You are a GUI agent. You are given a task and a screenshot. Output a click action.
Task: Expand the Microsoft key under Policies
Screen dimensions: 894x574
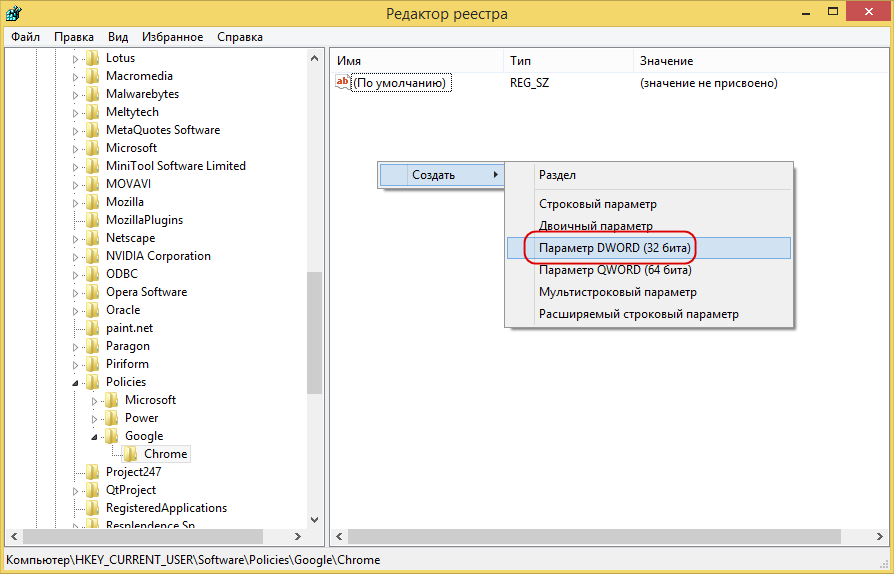tap(95, 401)
